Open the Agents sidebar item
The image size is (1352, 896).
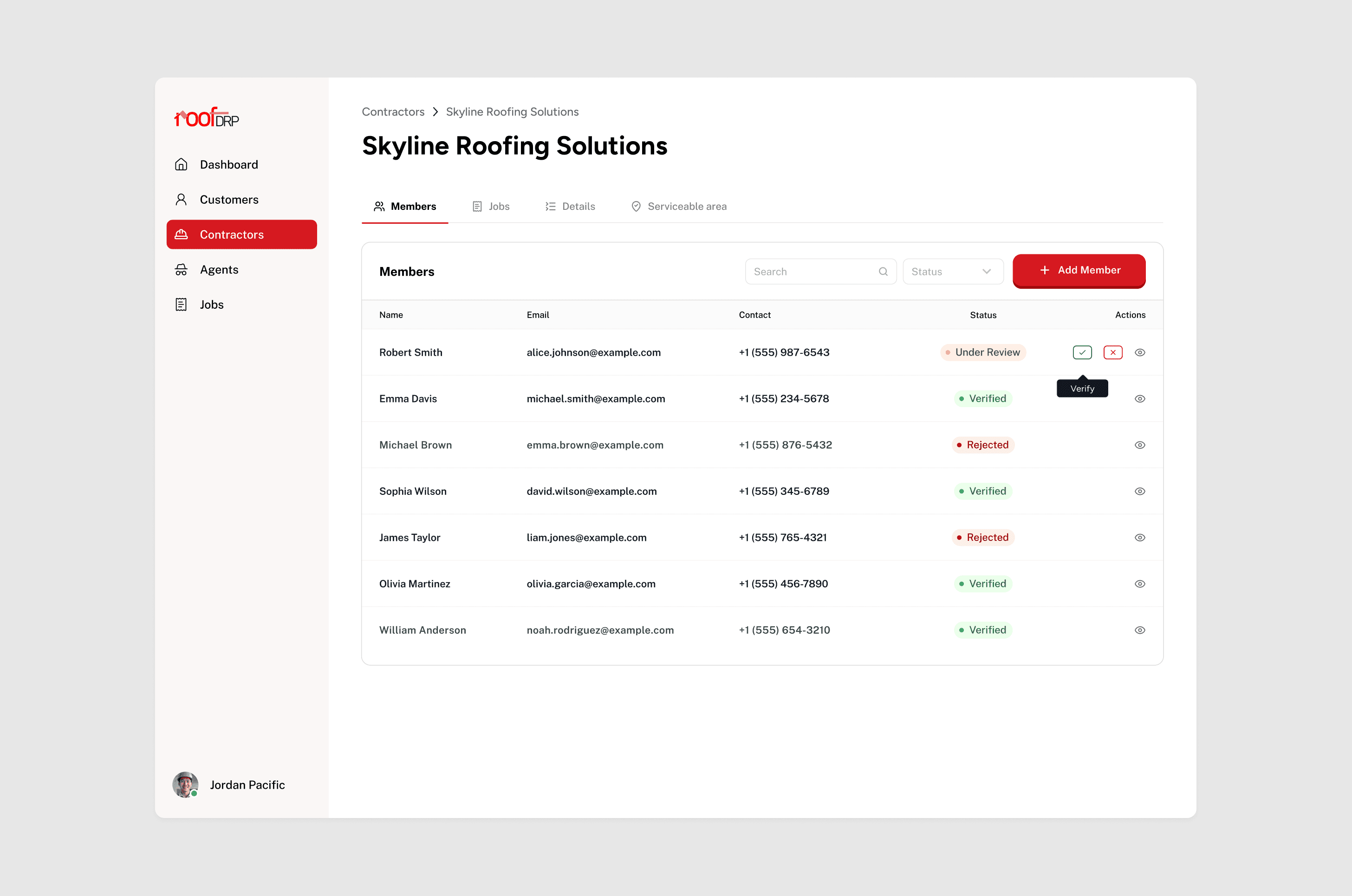click(219, 270)
